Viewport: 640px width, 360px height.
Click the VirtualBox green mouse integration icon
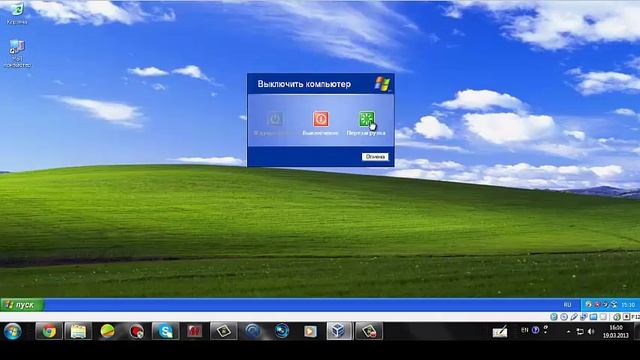pos(617,317)
